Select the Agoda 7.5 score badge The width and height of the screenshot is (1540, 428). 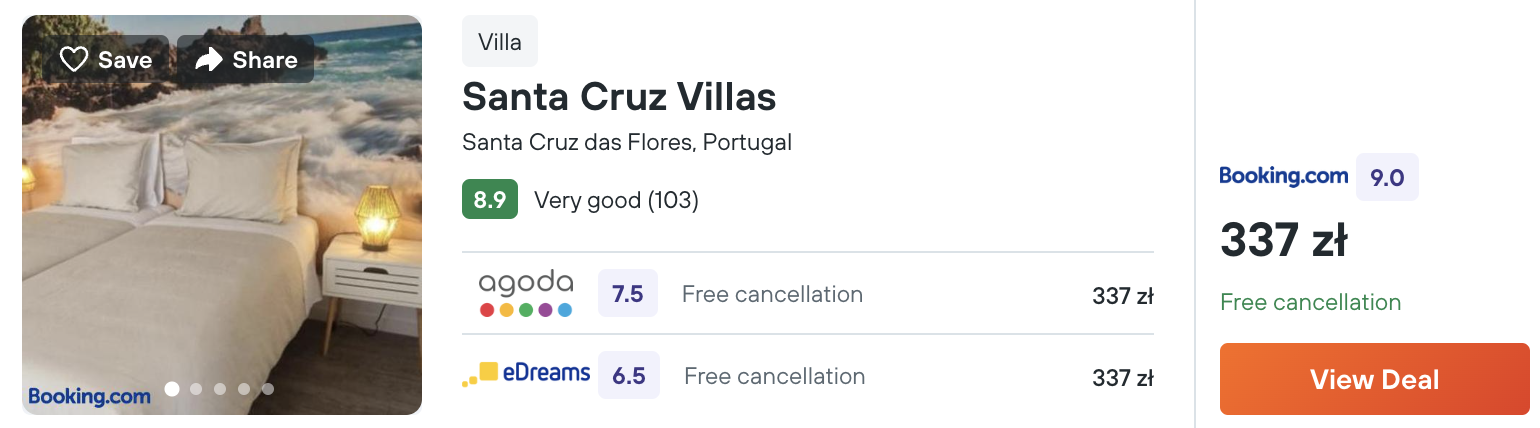pos(628,294)
